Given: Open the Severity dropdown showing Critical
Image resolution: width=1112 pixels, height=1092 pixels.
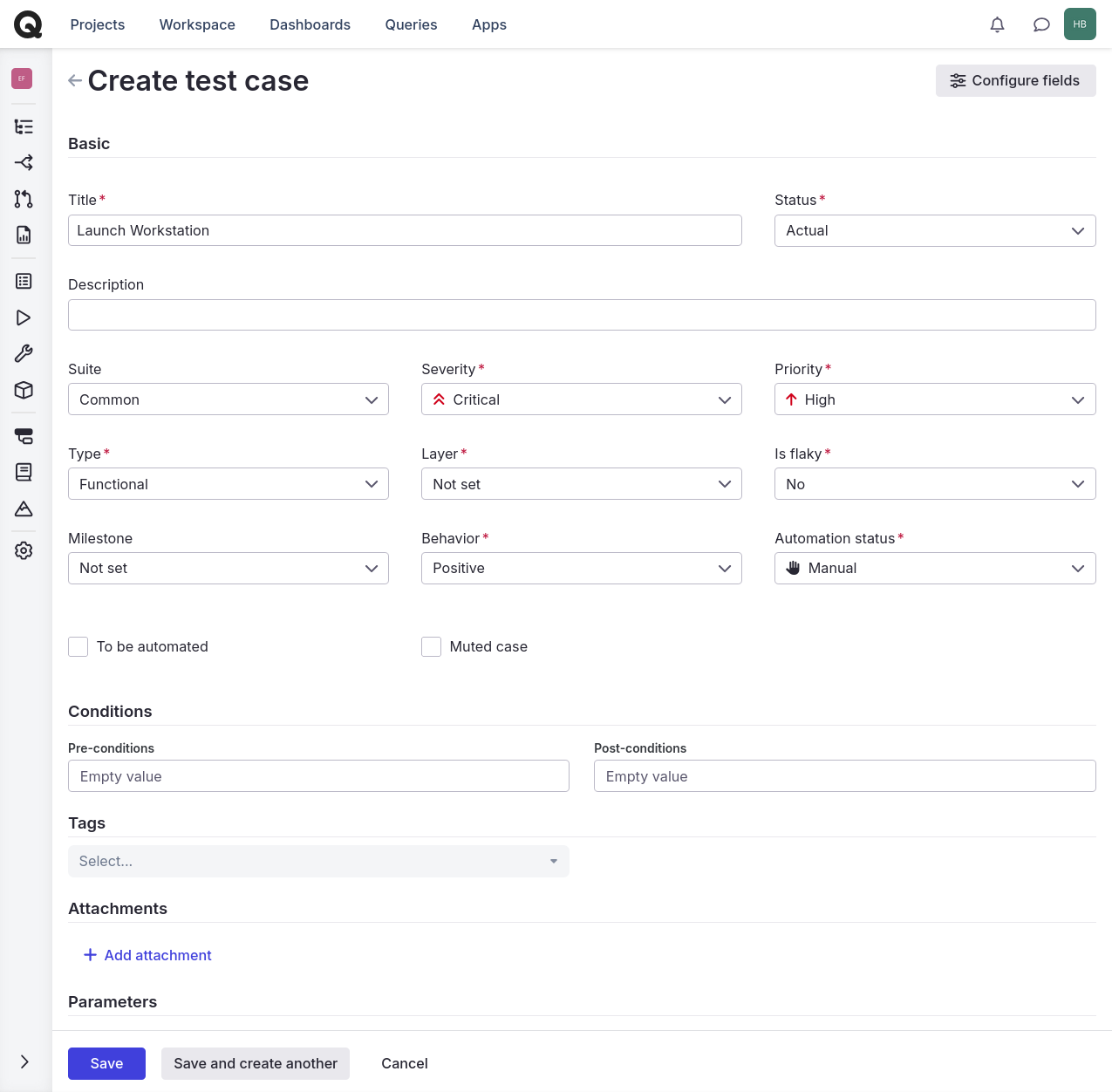Looking at the screenshot, I should pyautogui.click(x=581, y=399).
